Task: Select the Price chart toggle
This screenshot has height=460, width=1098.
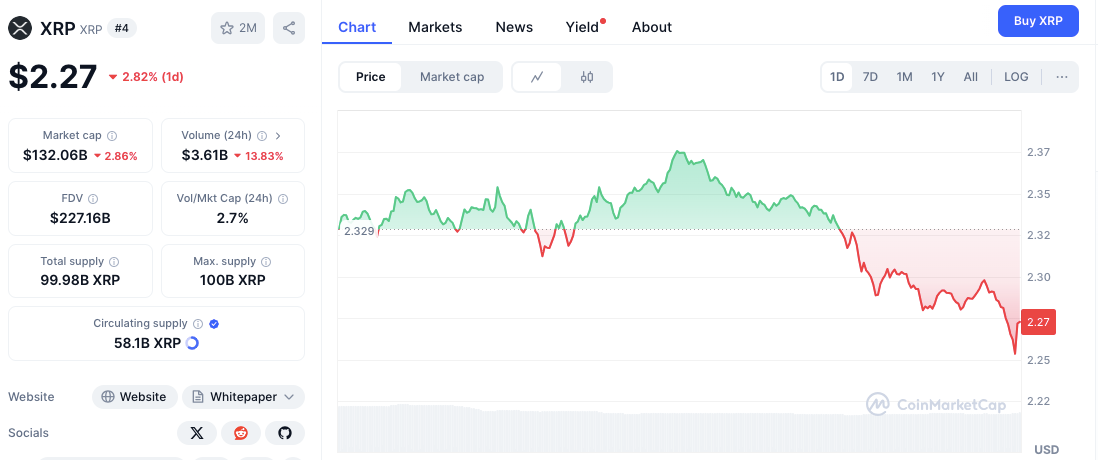Action: point(370,77)
